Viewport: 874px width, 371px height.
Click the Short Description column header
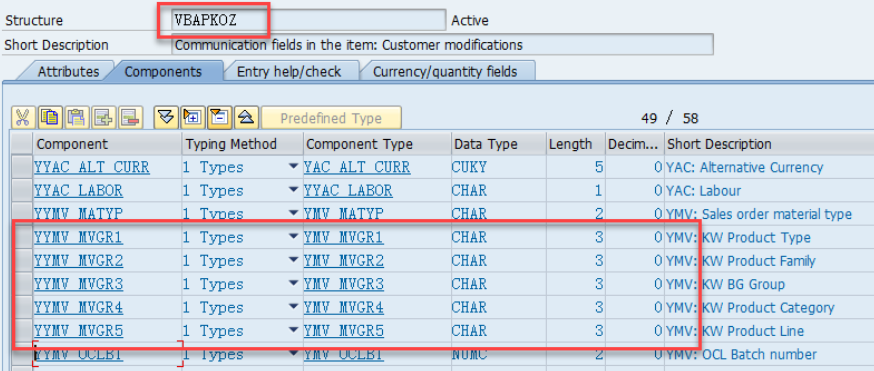[769, 144]
